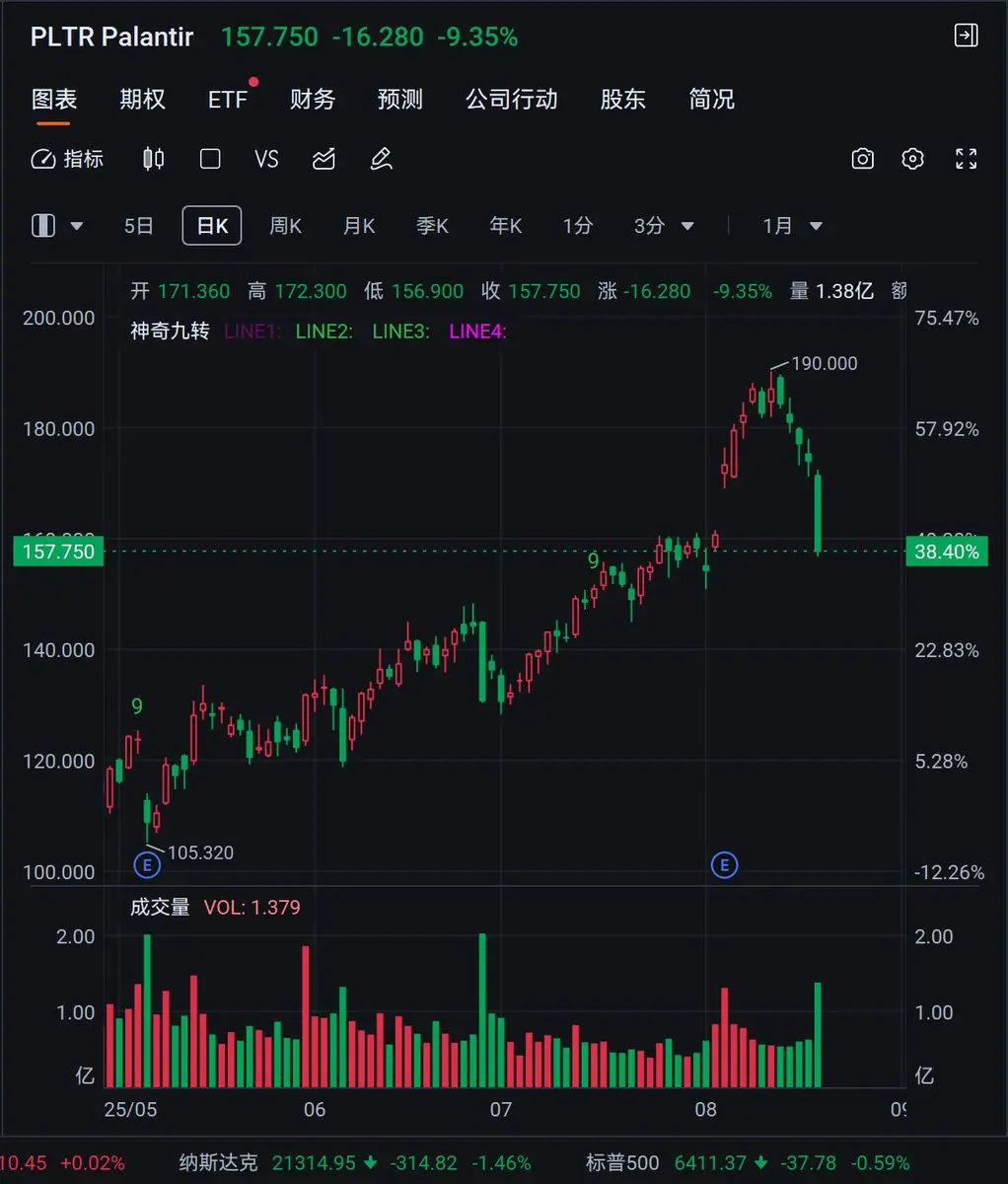Click the 成交量 volume label
This screenshot has width=1008, height=1184.
point(160,907)
